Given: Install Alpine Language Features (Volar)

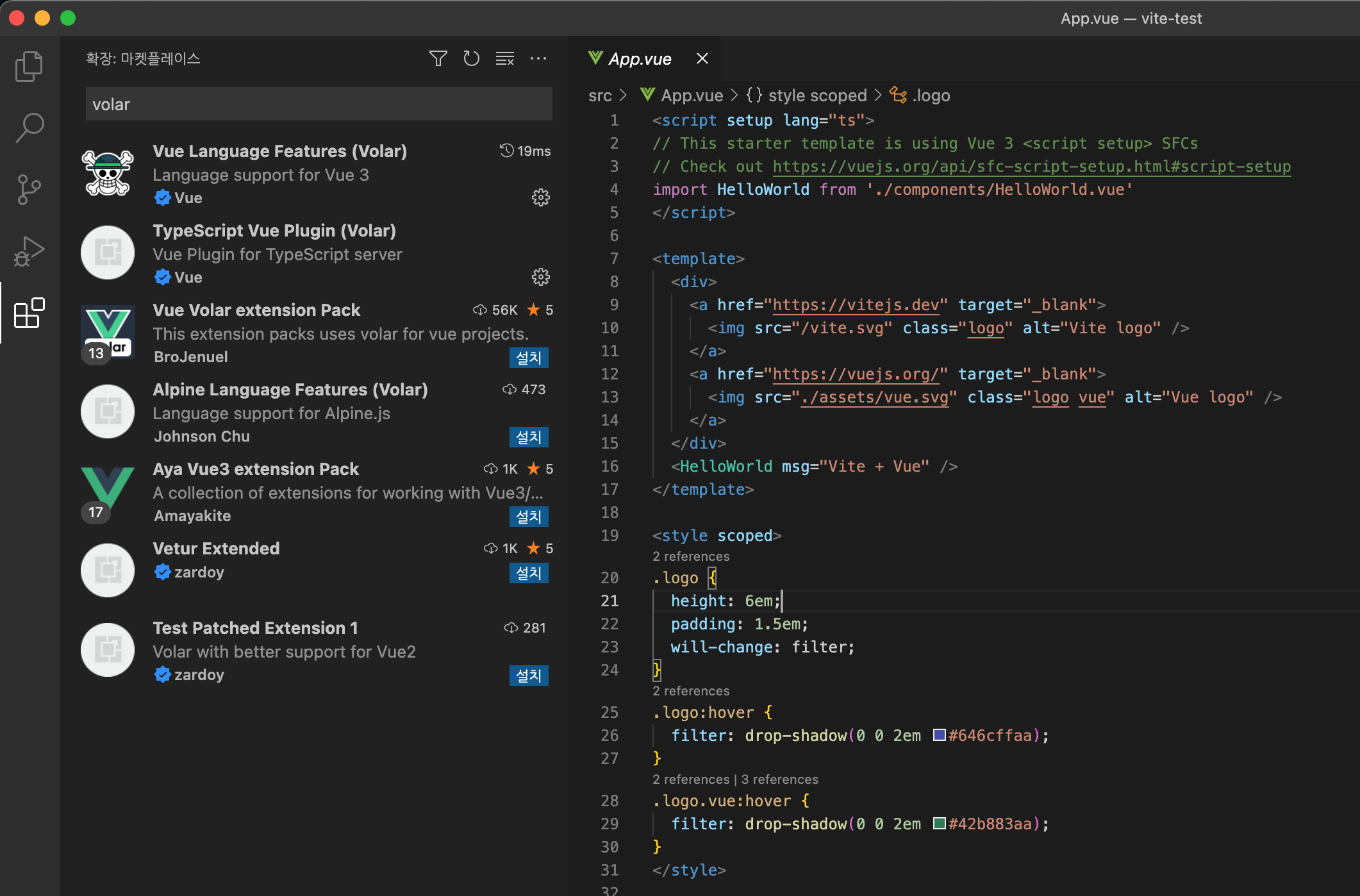Looking at the screenshot, I should tap(529, 437).
